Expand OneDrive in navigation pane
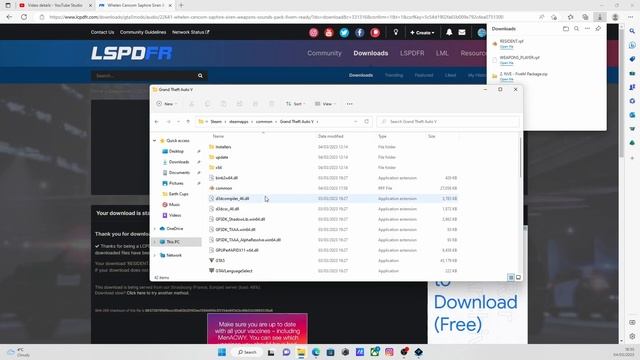Screen dimensions: 640x360 [155, 229]
